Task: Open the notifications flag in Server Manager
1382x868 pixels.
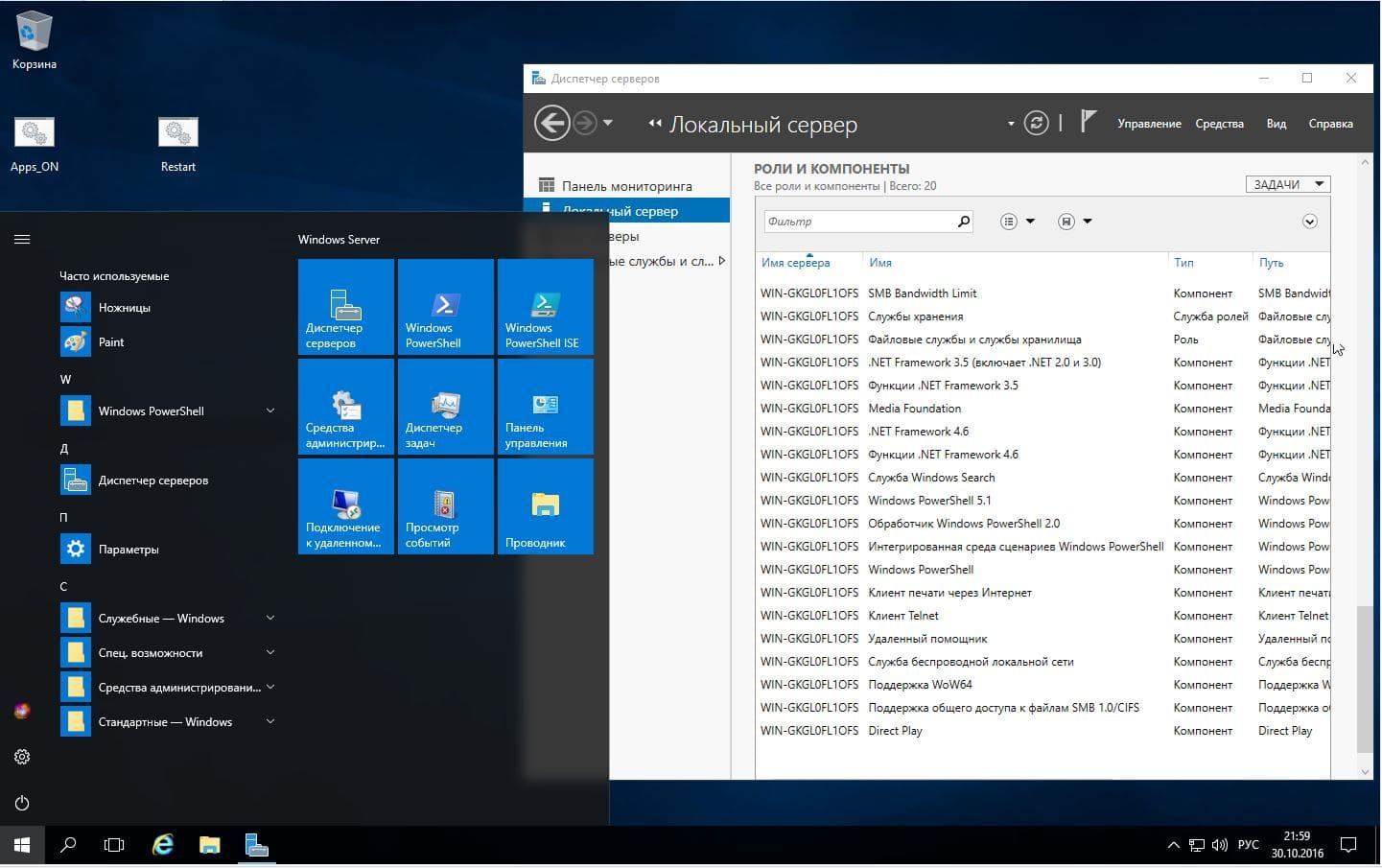Action: tap(1088, 121)
